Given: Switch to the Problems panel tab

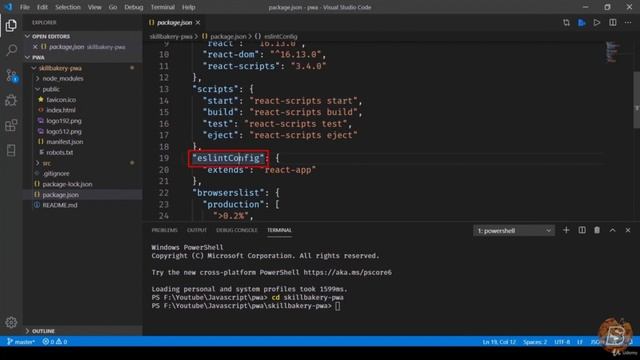Looking at the screenshot, I should pos(164,230).
